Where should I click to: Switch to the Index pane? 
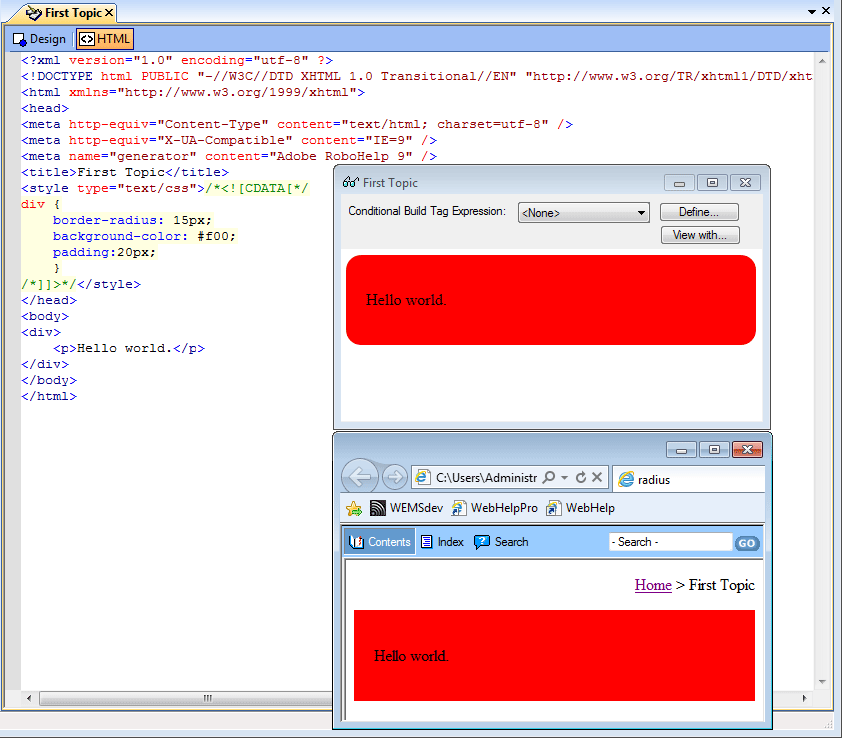[441, 541]
